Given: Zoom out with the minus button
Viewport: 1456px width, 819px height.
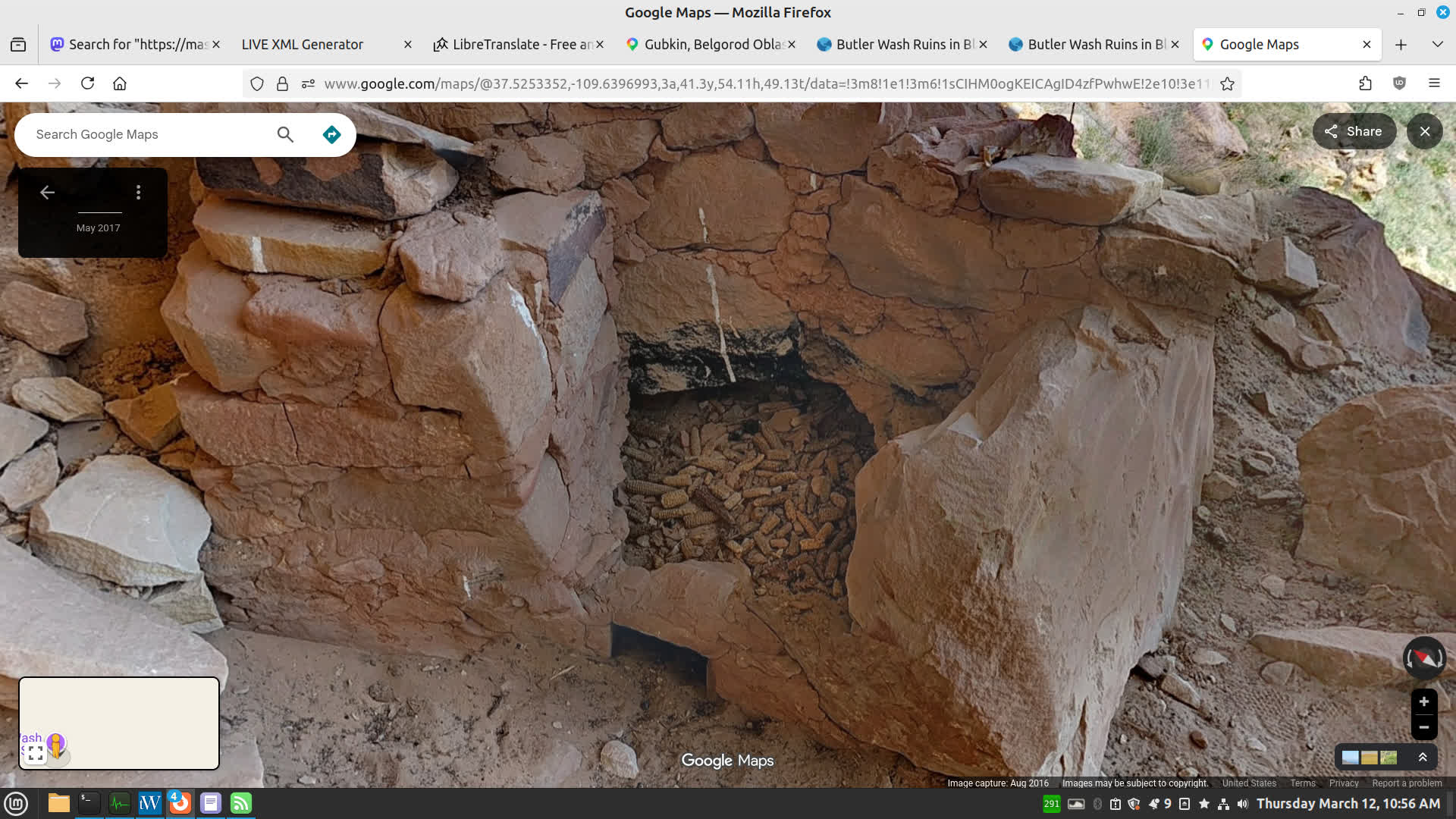Looking at the screenshot, I should 1423,727.
